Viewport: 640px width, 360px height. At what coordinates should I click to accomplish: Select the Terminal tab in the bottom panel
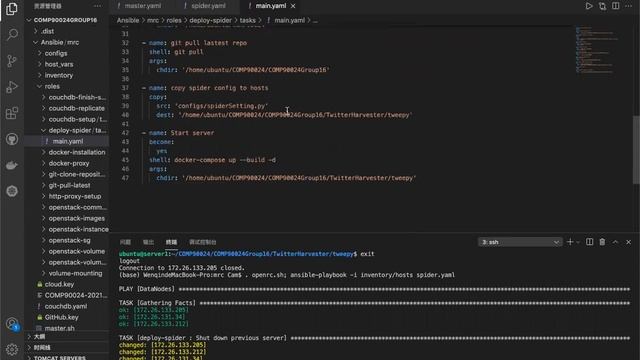click(x=171, y=242)
